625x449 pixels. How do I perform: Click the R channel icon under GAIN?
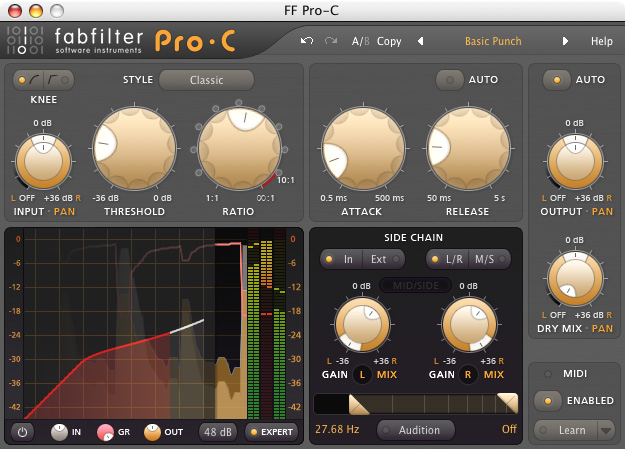(469, 374)
